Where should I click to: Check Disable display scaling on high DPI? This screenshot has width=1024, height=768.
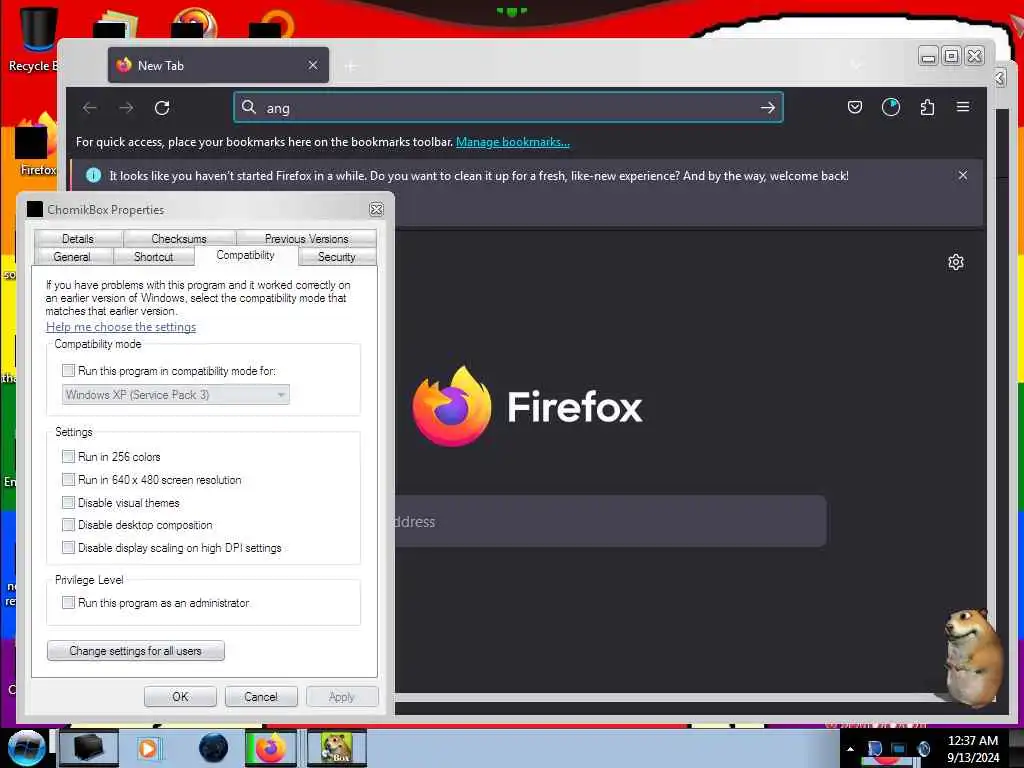68,547
